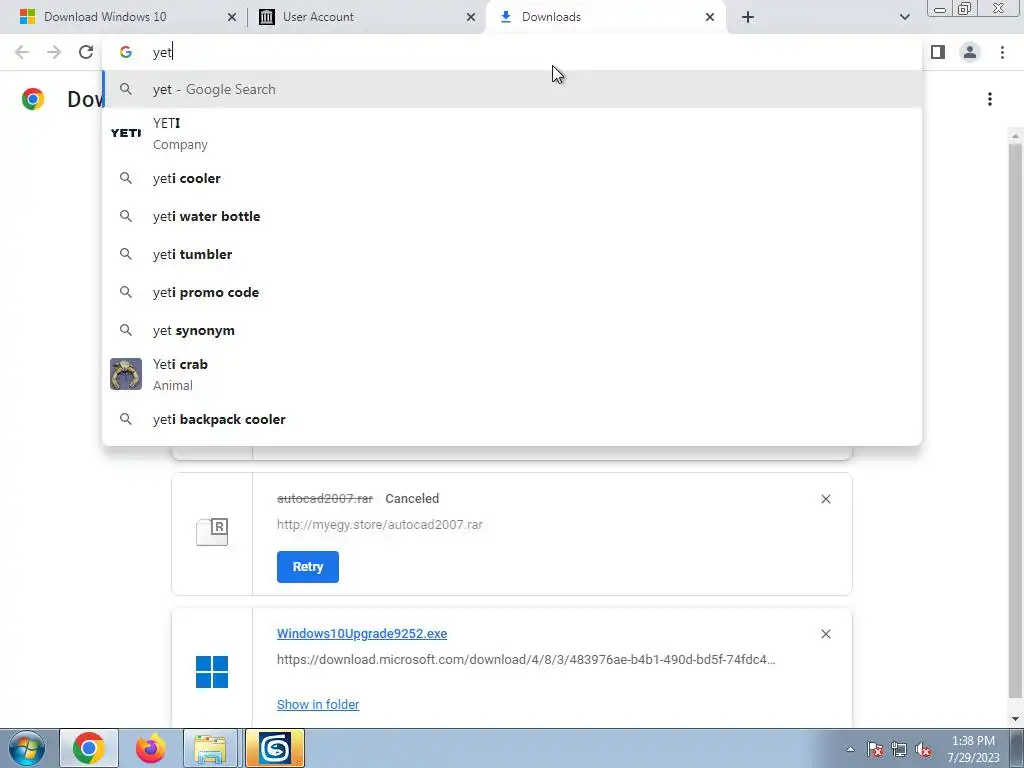The width and height of the screenshot is (1024, 768).
Task: Click the Yeti crab thumbnail image
Action: click(x=126, y=374)
